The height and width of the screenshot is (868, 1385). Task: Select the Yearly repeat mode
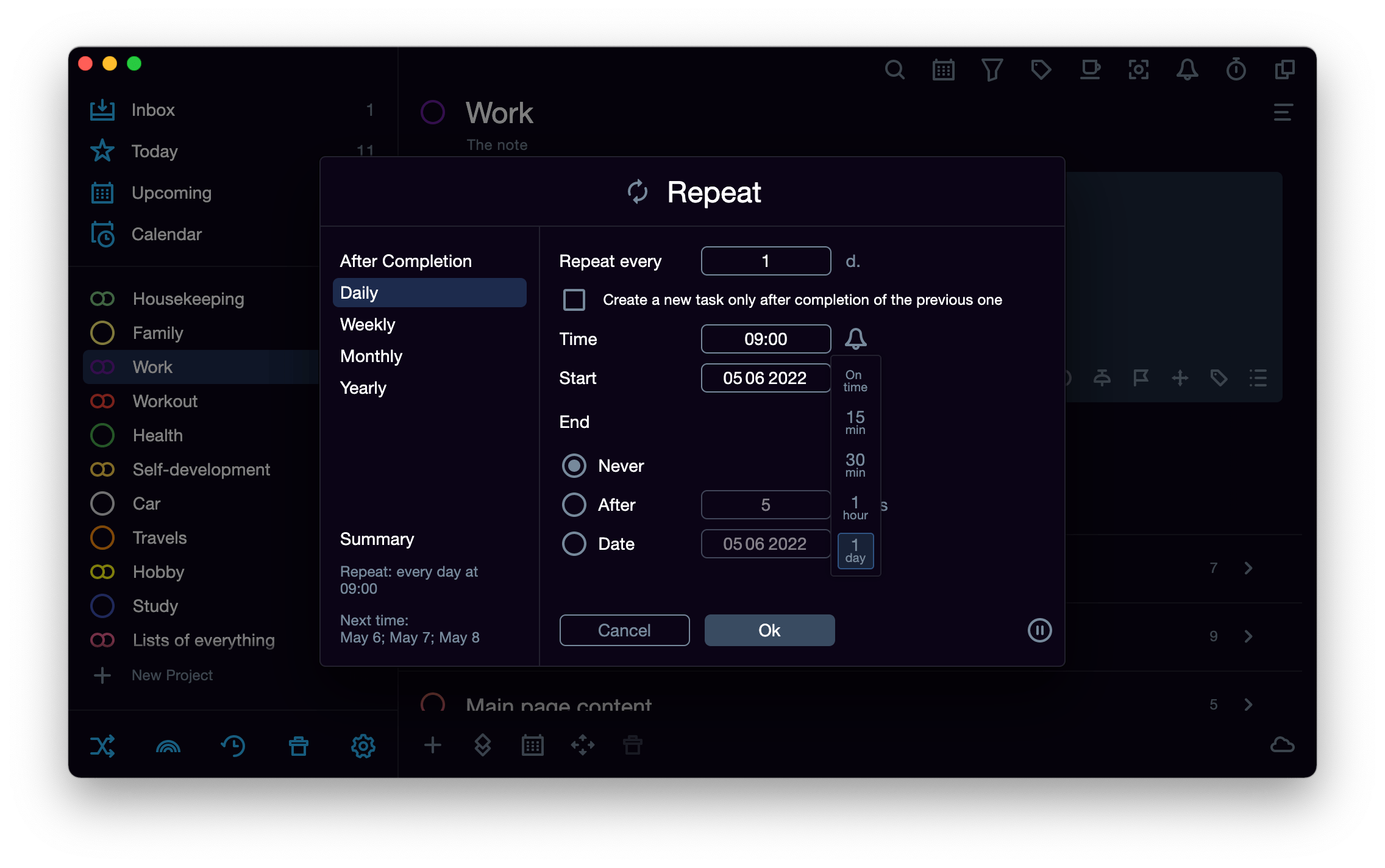429,388
